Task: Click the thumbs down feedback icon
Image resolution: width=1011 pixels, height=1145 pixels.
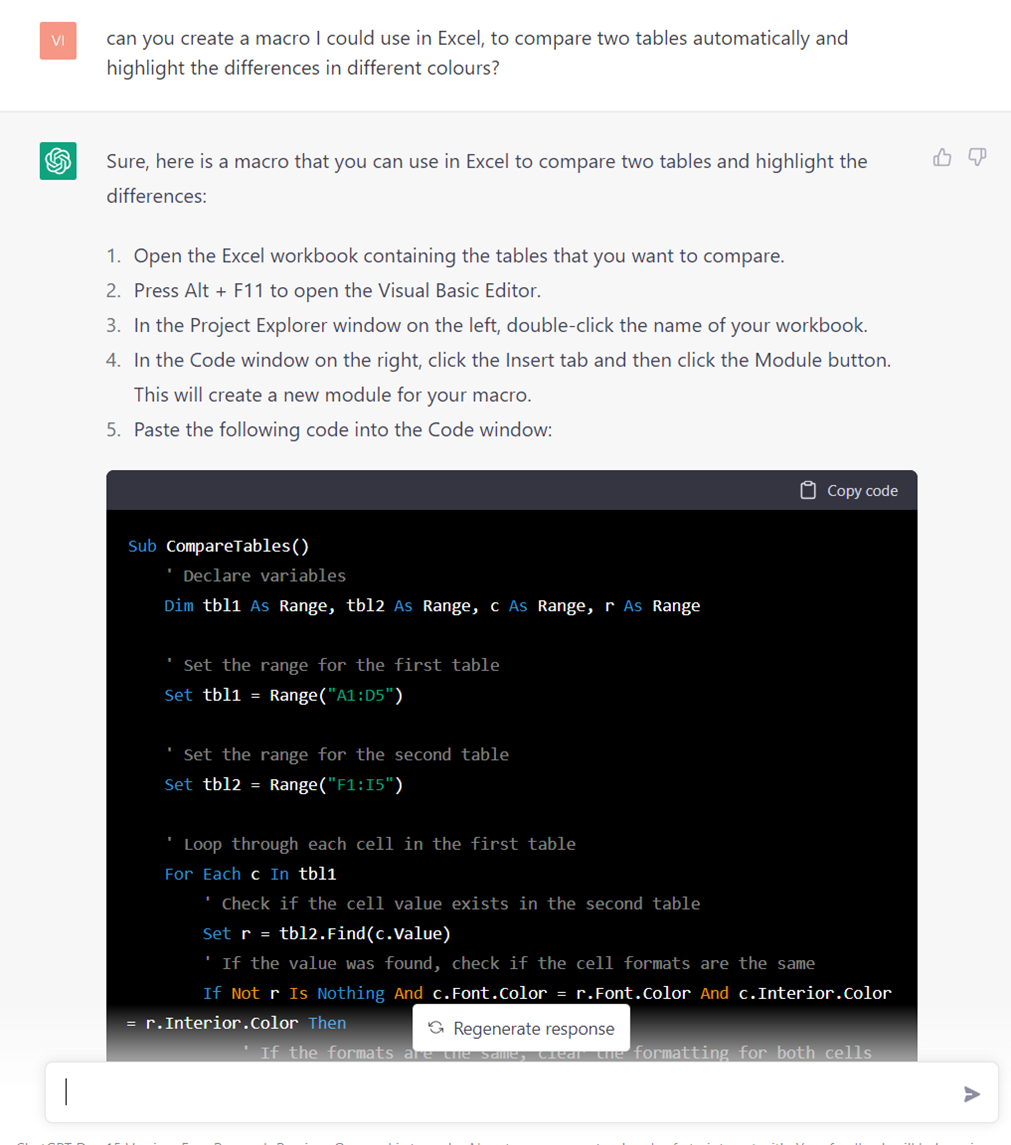Action: coord(977,157)
